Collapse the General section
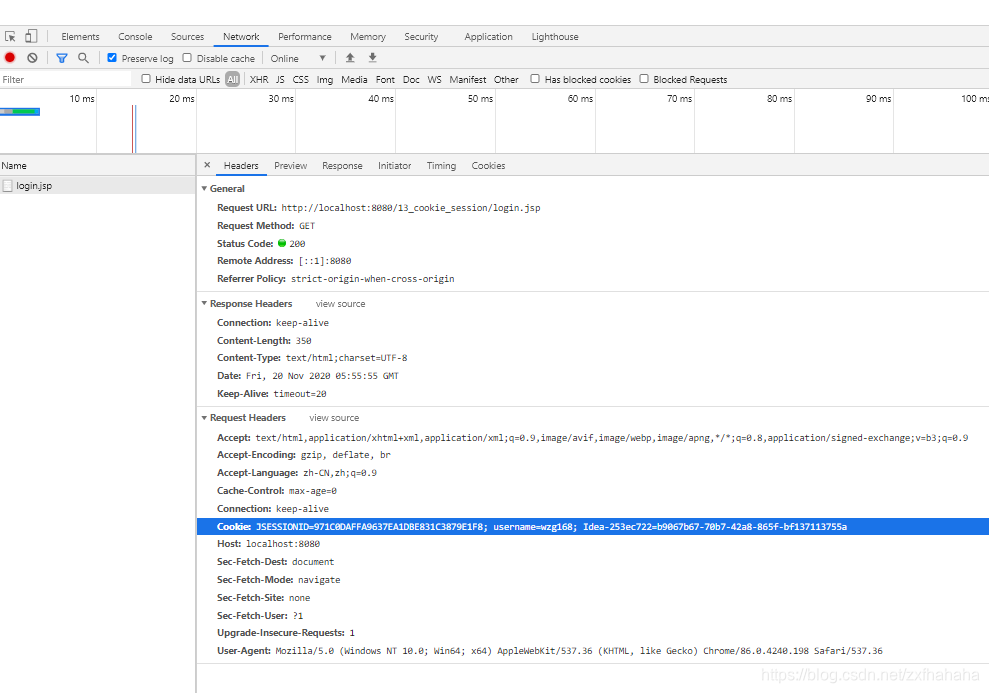 click(x=204, y=189)
